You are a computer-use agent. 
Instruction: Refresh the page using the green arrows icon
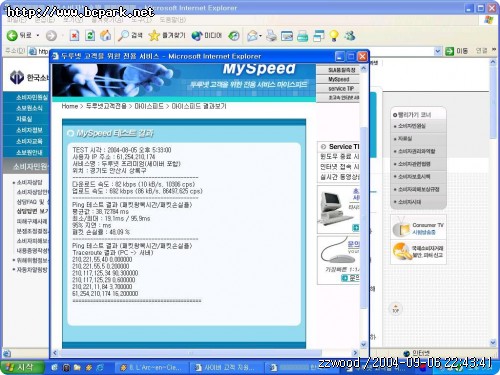(x=90, y=35)
